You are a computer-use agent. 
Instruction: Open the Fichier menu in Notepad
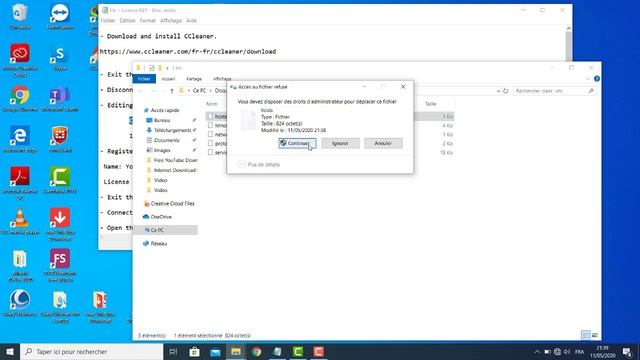pos(108,20)
